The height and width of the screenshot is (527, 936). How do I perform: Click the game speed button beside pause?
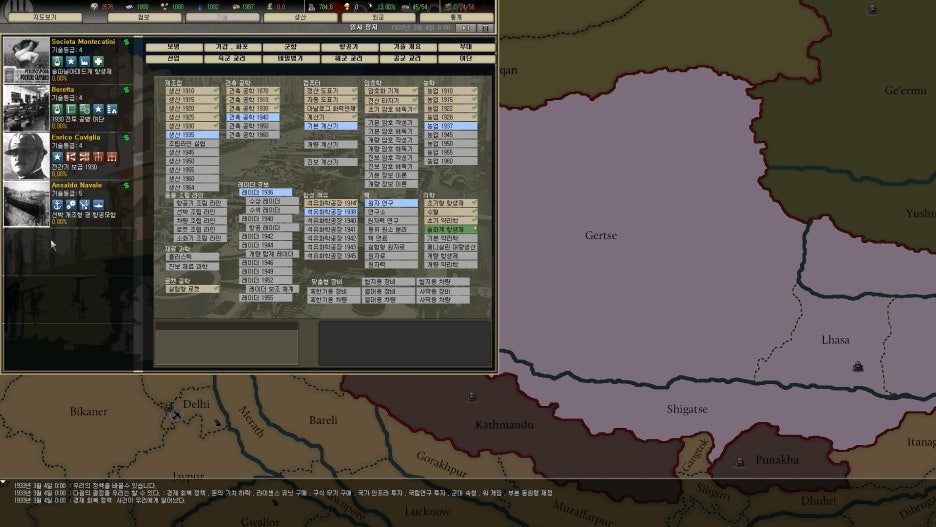click(x=467, y=28)
